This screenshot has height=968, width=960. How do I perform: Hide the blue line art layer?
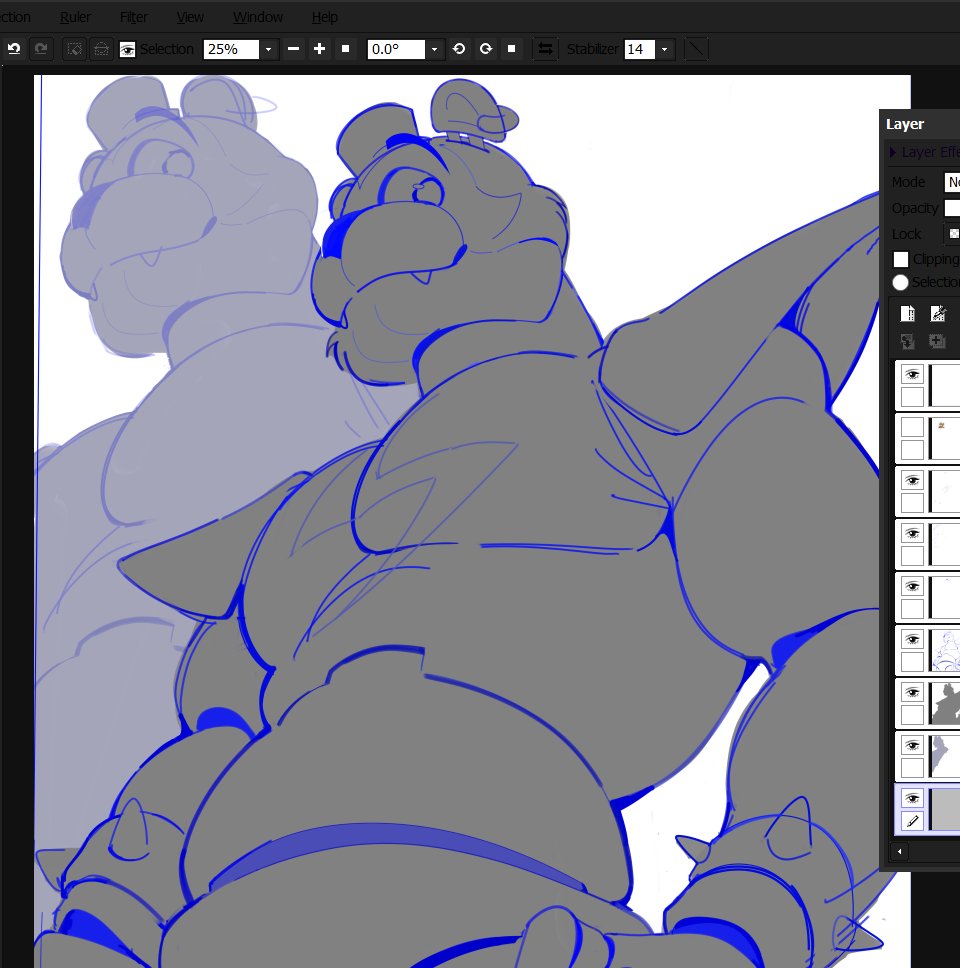(x=912, y=640)
